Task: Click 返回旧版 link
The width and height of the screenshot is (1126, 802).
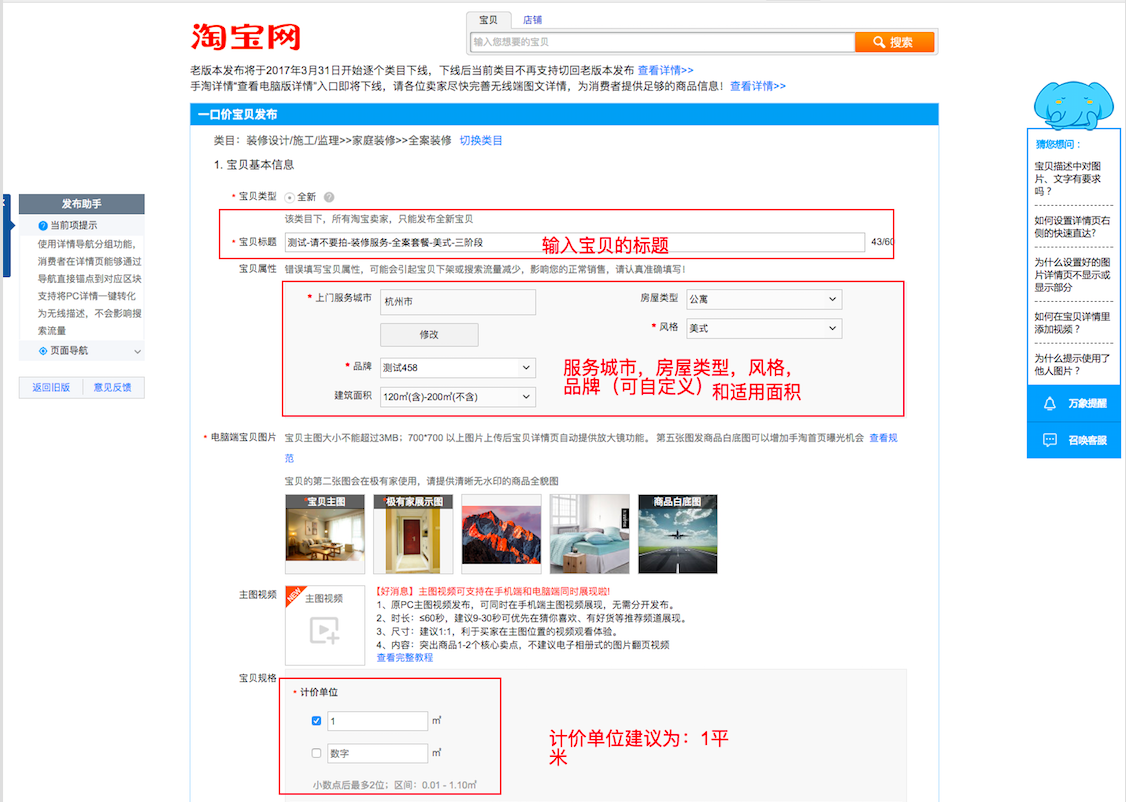Action: pos(51,388)
